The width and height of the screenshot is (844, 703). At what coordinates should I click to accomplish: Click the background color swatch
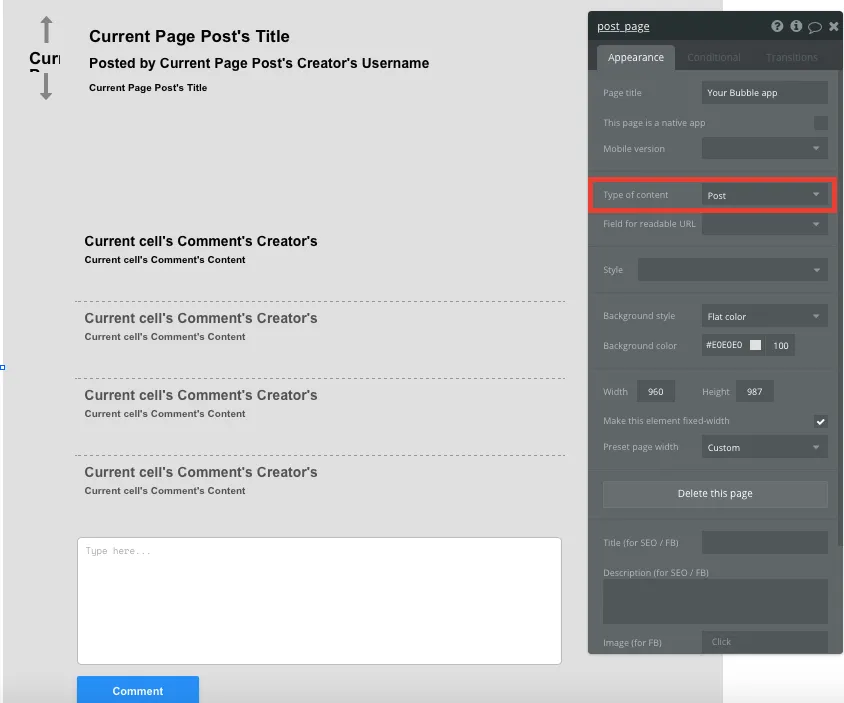point(756,346)
